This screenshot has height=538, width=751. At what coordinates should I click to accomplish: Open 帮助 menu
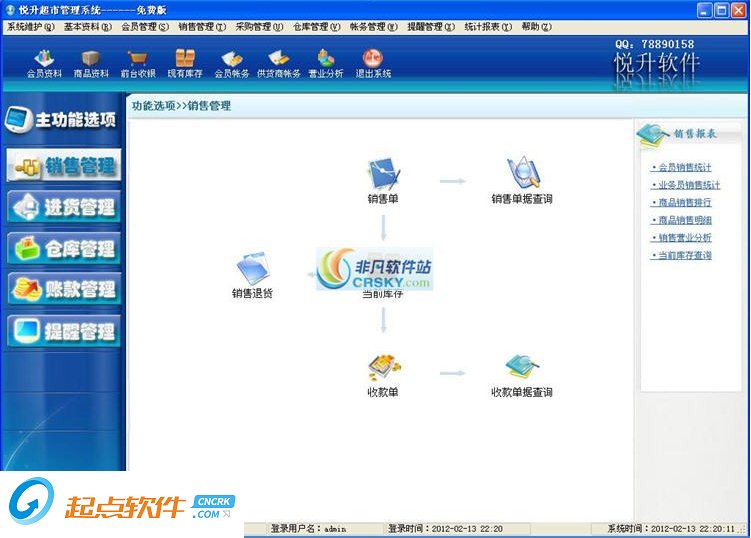click(537, 27)
